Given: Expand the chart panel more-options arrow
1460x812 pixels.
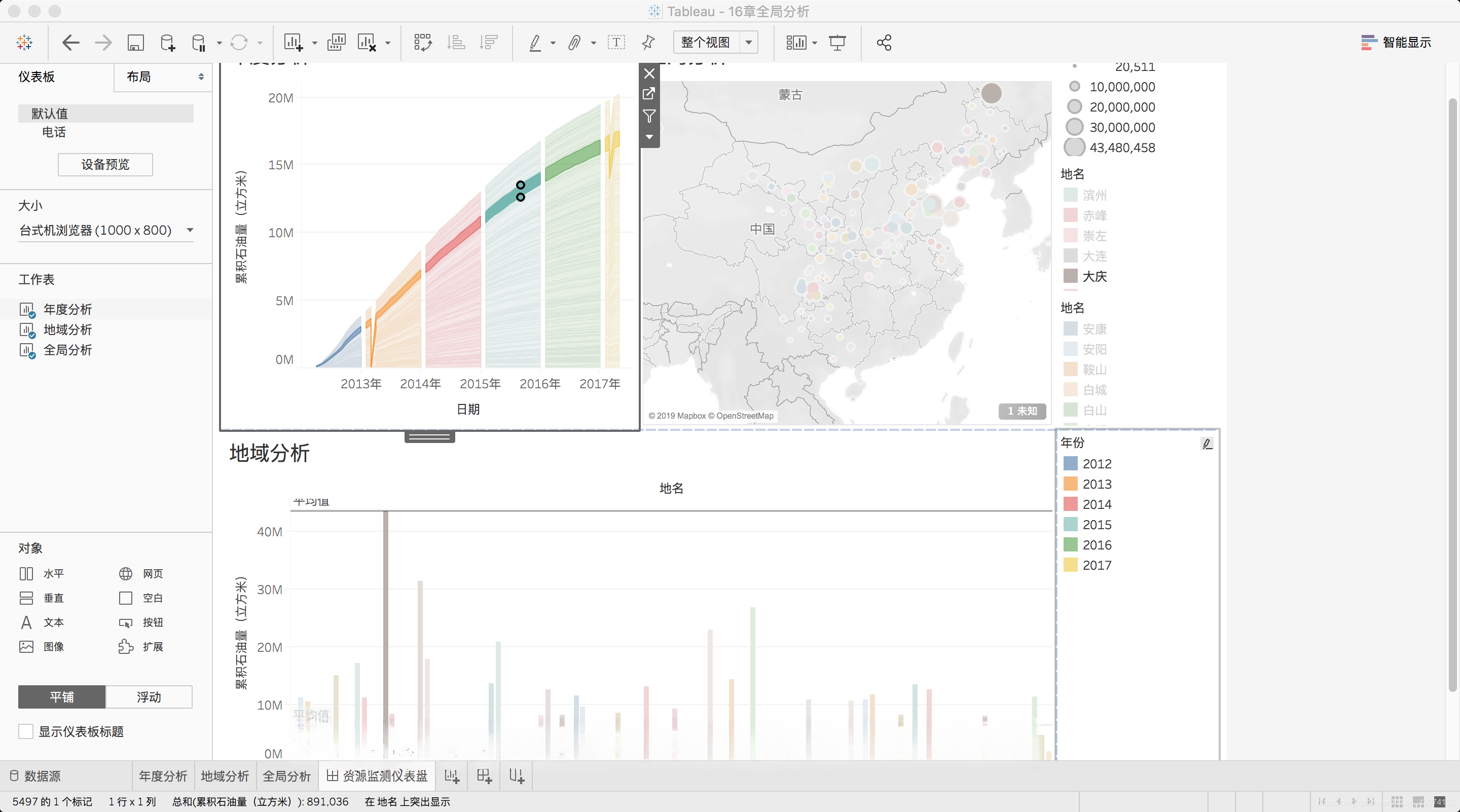Looking at the screenshot, I should [649, 136].
